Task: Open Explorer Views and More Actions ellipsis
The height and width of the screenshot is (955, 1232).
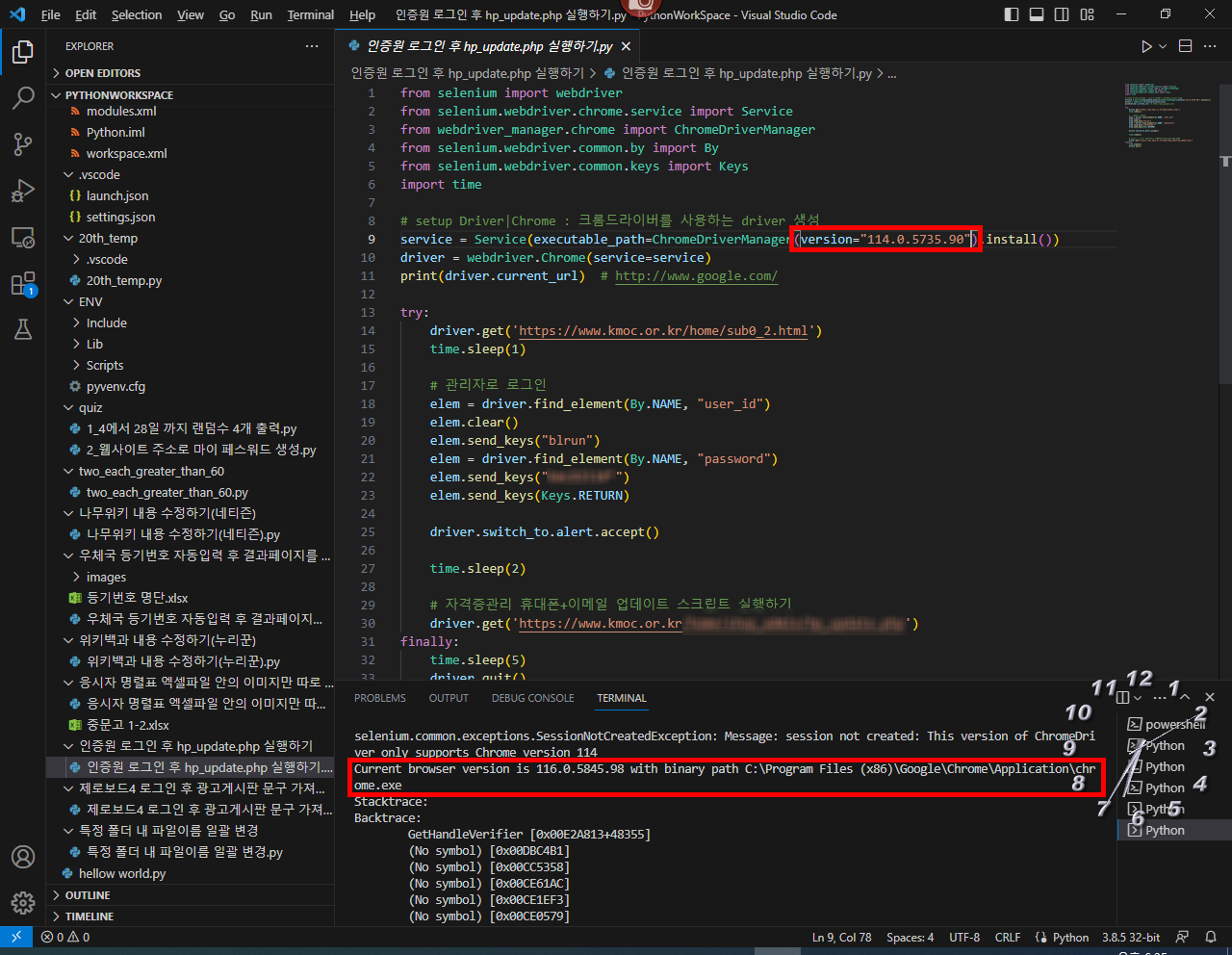Action: (x=311, y=46)
